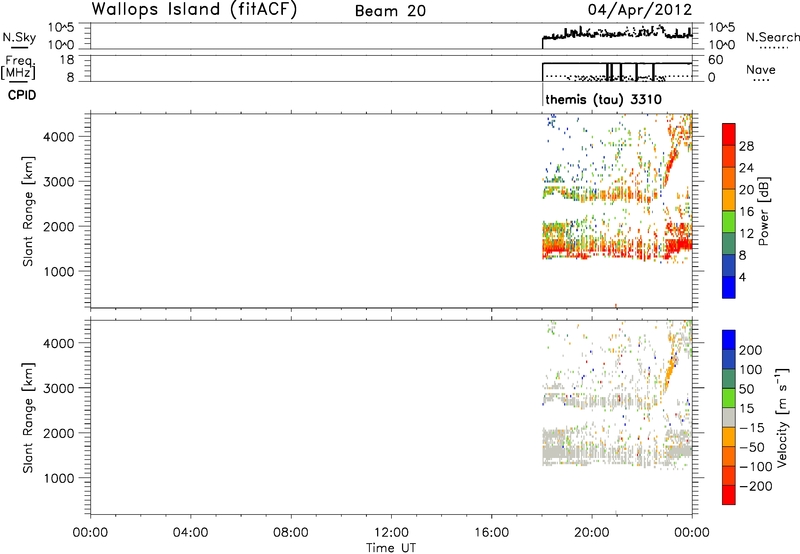Click the blue top of the velocity colorbar
Image resolution: width=800 pixels, height=554 pixels.
point(729,339)
